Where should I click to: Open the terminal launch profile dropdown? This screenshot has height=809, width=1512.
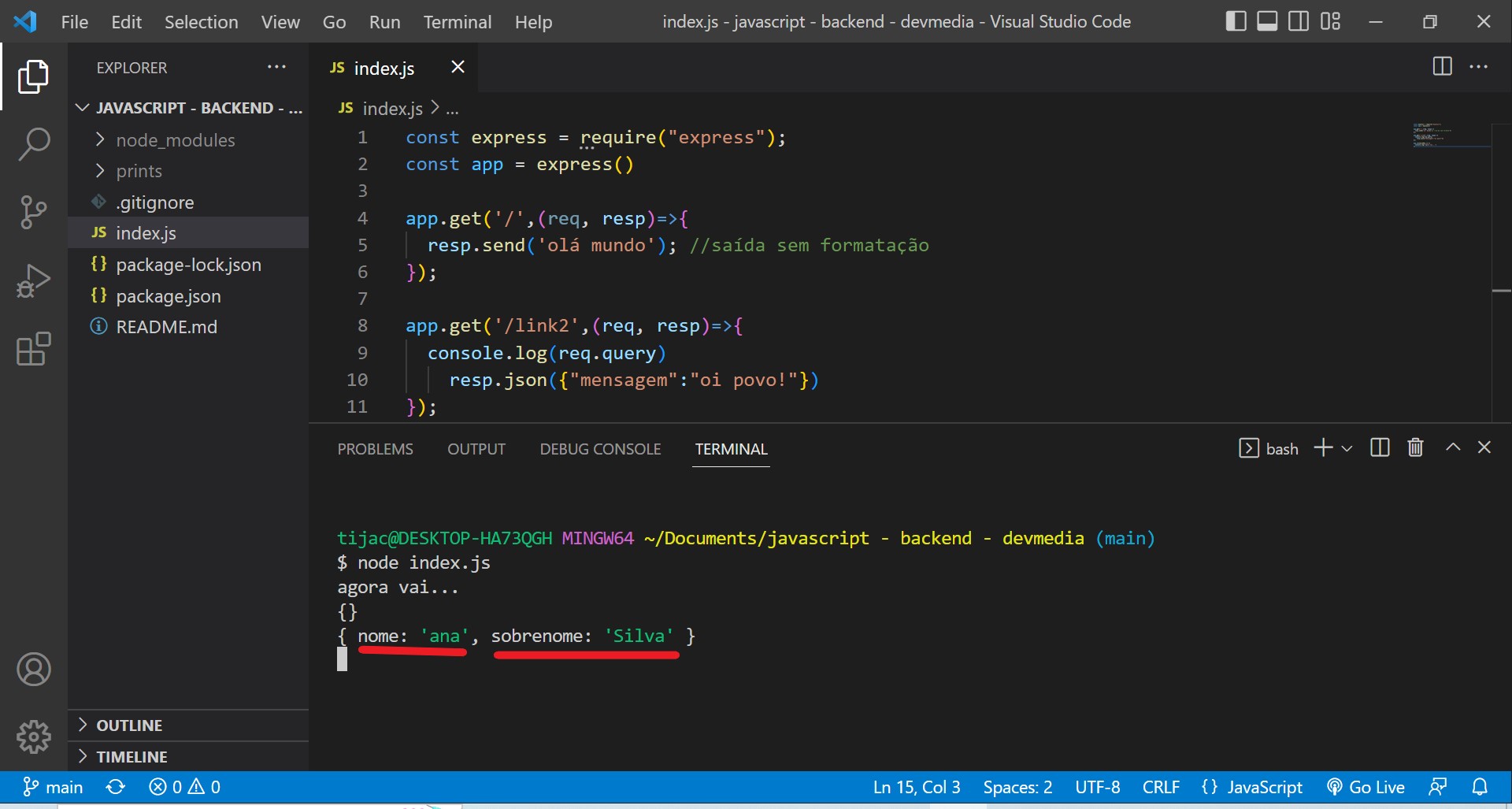point(1349,447)
